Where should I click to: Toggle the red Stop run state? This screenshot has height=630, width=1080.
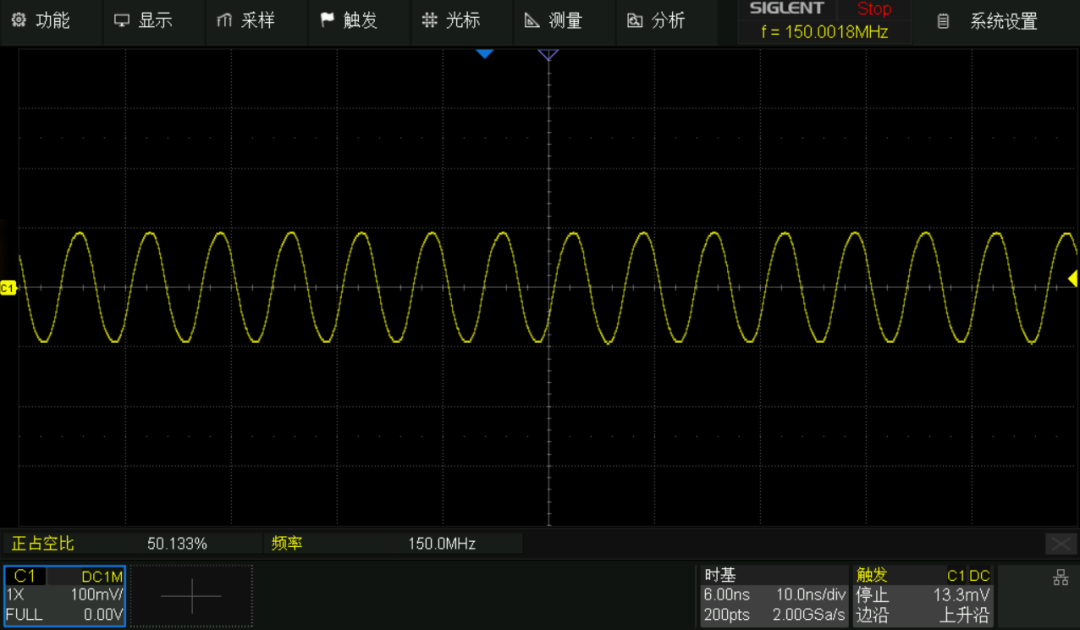click(x=873, y=9)
